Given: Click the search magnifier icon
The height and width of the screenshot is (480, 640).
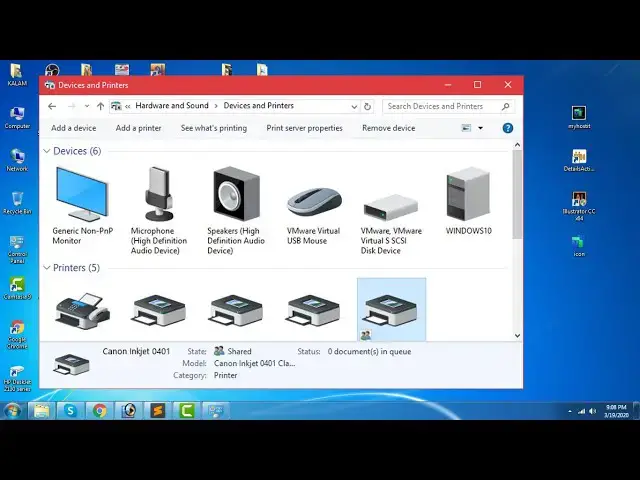Looking at the screenshot, I should [x=505, y=107].
